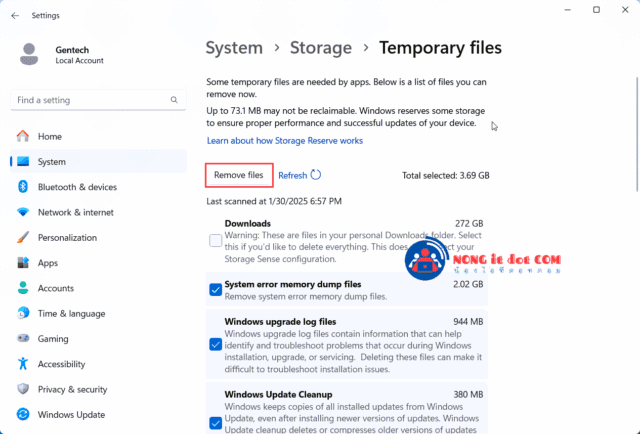Image resolution: width=640 pixels, height=434 pixels.
Task: Click the 2.02 GB size value
Action: (468, 284)
